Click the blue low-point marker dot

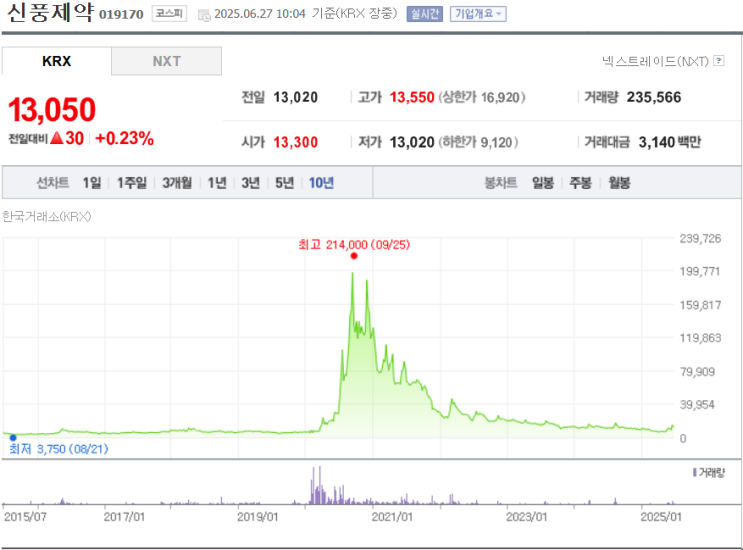[13, 437]
